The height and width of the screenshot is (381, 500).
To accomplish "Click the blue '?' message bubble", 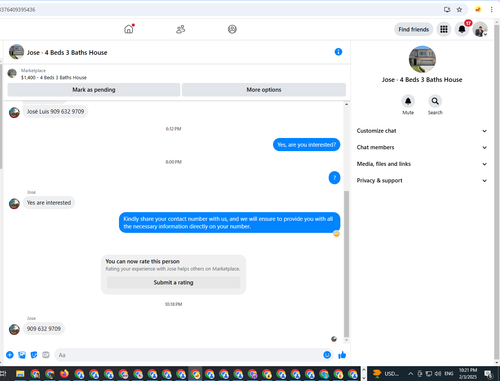I will [x=334, y=178].
